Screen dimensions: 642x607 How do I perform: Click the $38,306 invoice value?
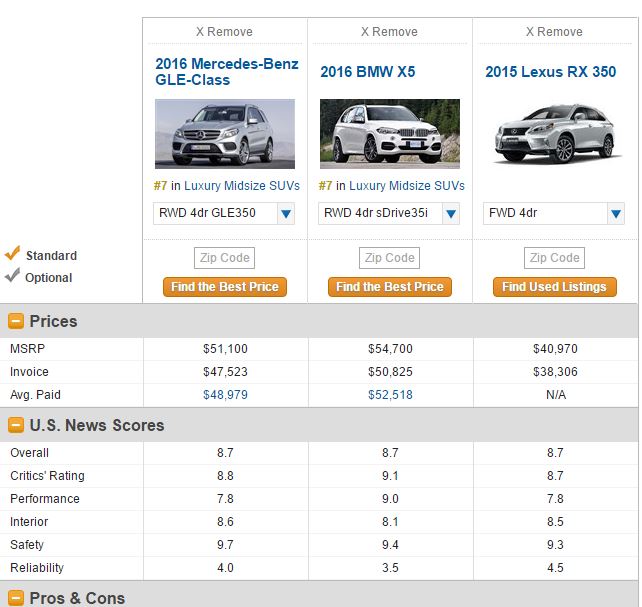[556, 372]
